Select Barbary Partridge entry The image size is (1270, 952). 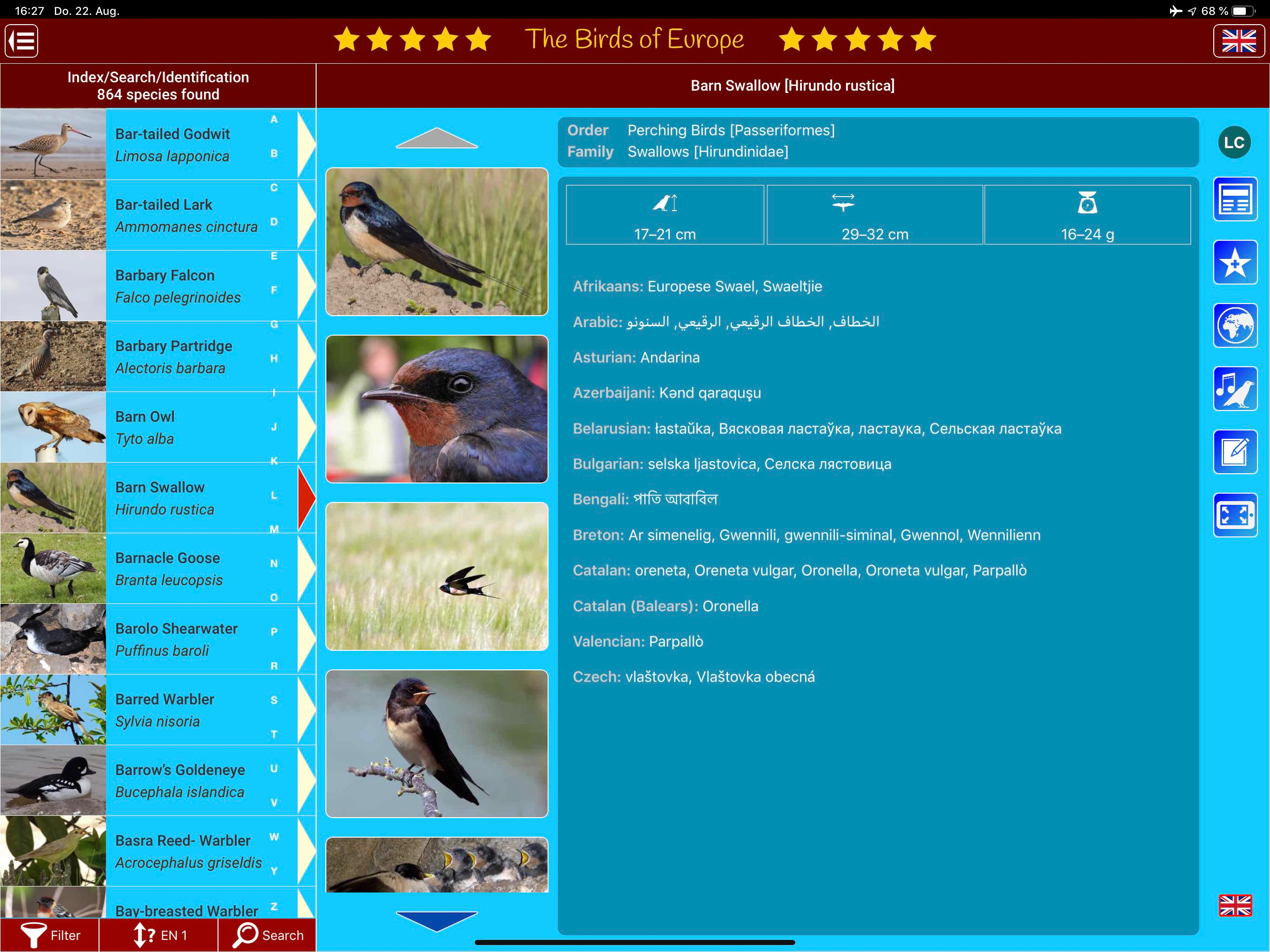(158, 356)
